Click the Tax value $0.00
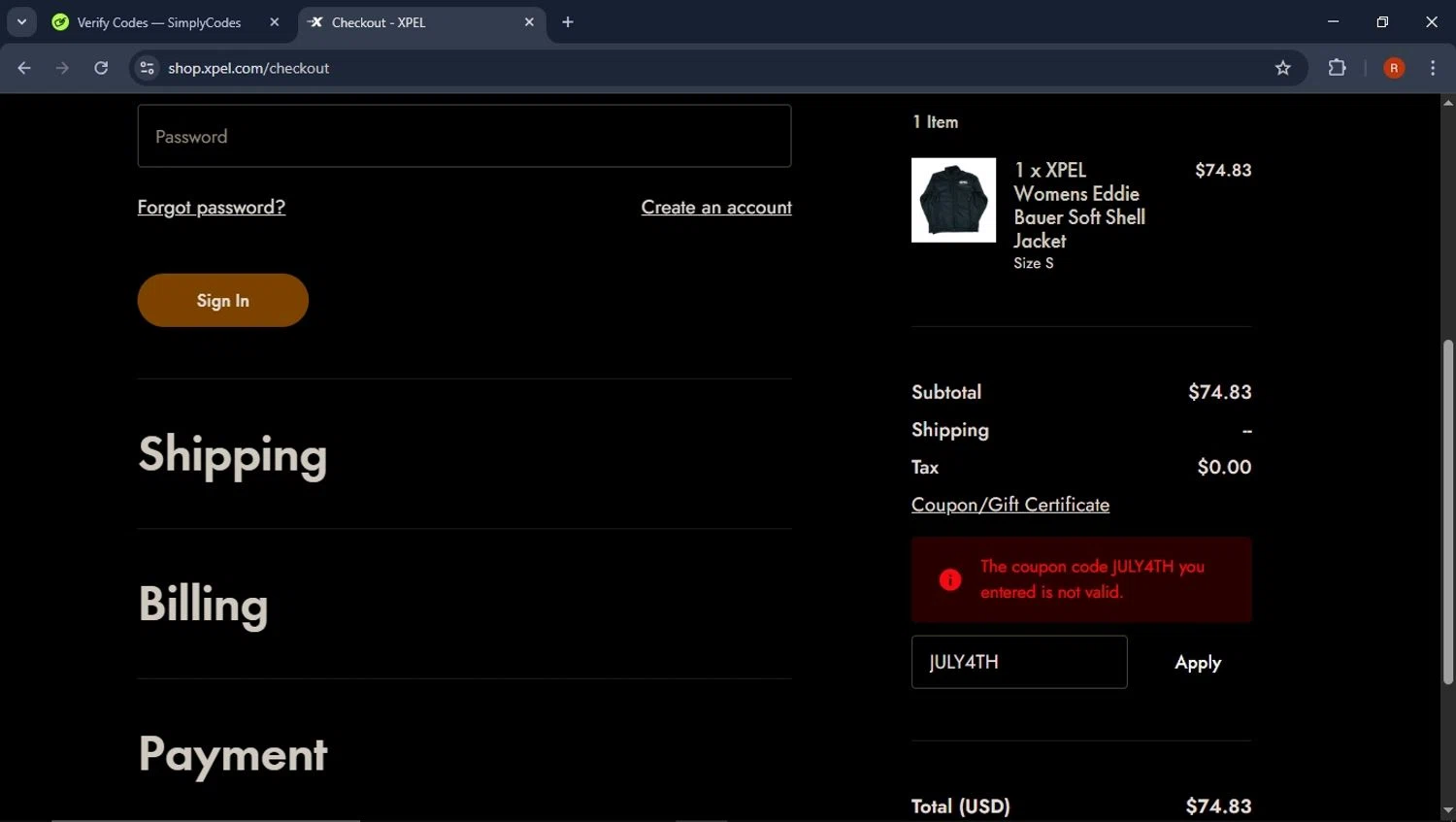The image size is (1456, 822). [1225, 467]
